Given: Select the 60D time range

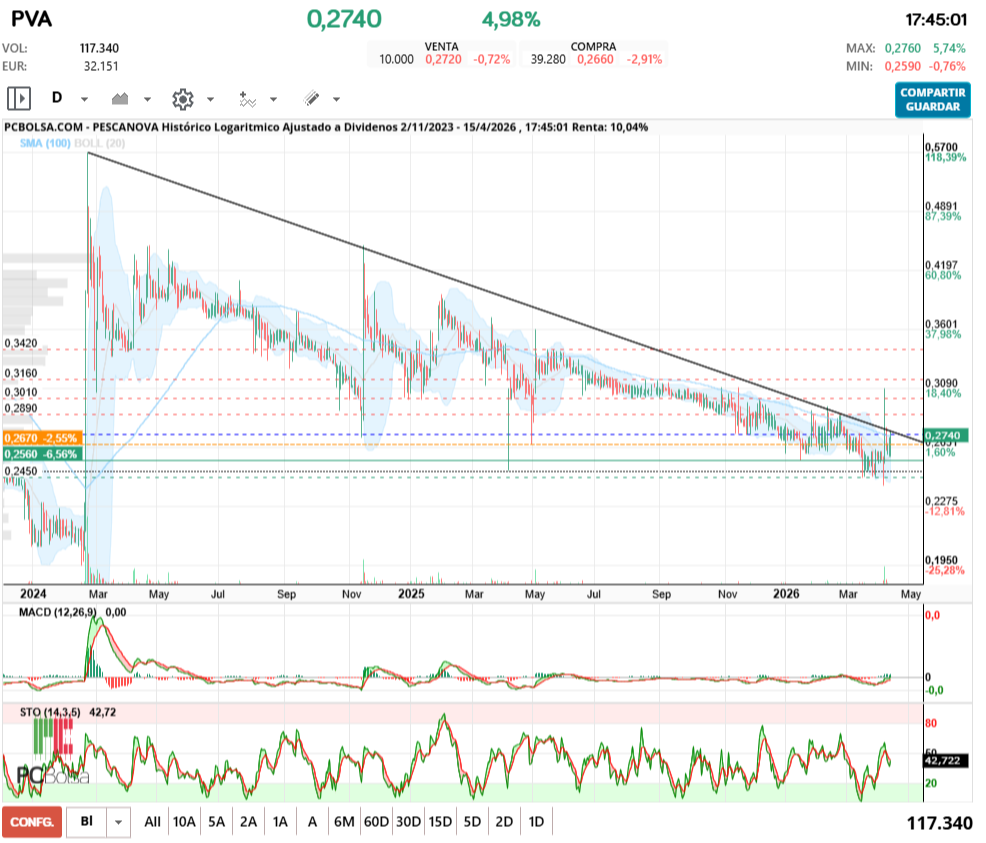Looking at the screenshot, I should [x=376, y=822].
